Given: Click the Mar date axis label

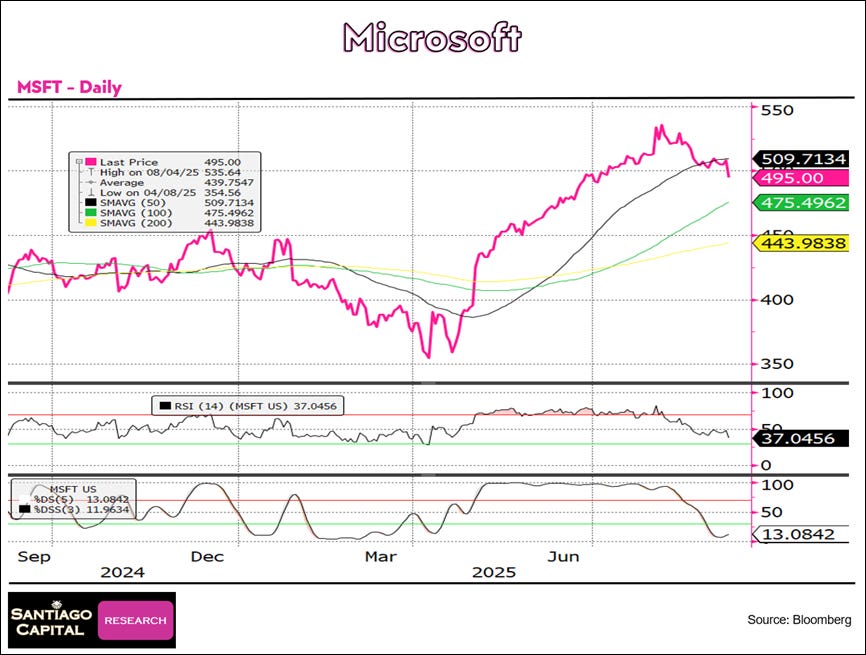Looking at the screenshot, I should (381, 556).
